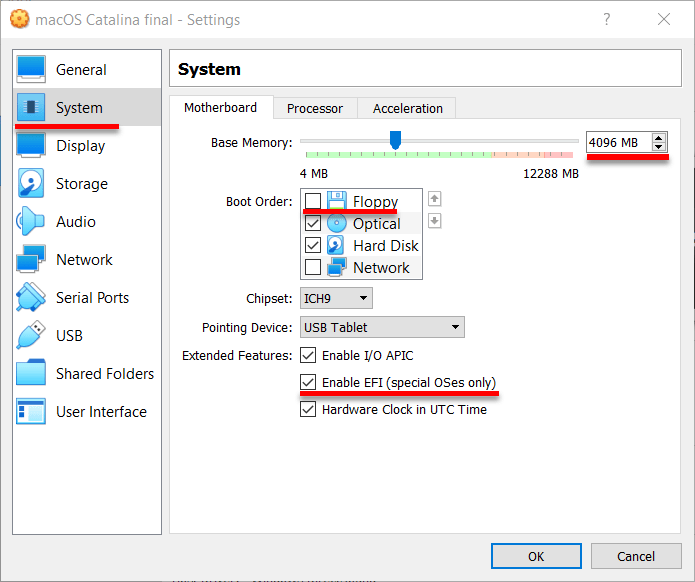Screen dimensions: 695x582
Task: Click the Storage disk icon
Action: pos(31,183)
